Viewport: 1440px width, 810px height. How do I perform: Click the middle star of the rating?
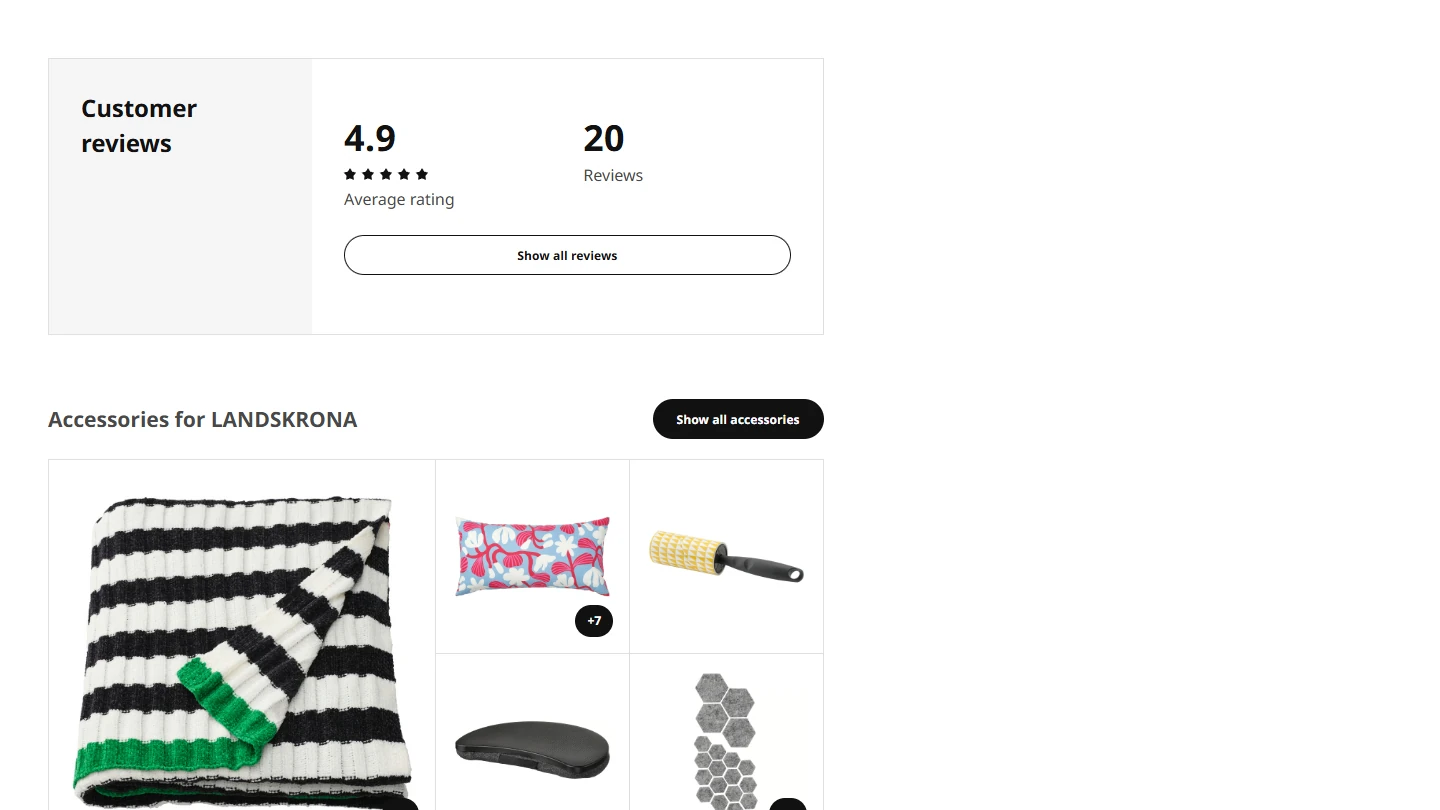coord(386,174)
